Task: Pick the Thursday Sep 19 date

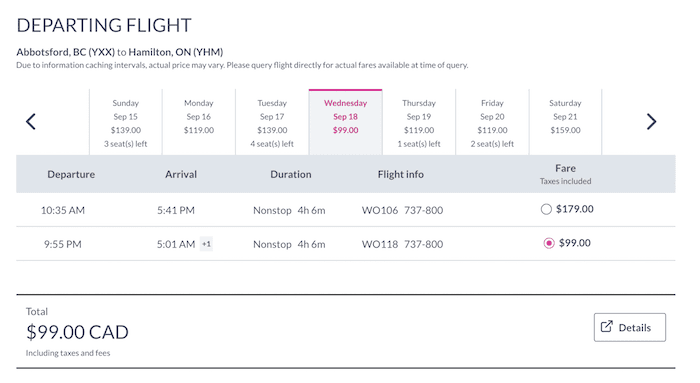Action: click(x=419, y=122)
